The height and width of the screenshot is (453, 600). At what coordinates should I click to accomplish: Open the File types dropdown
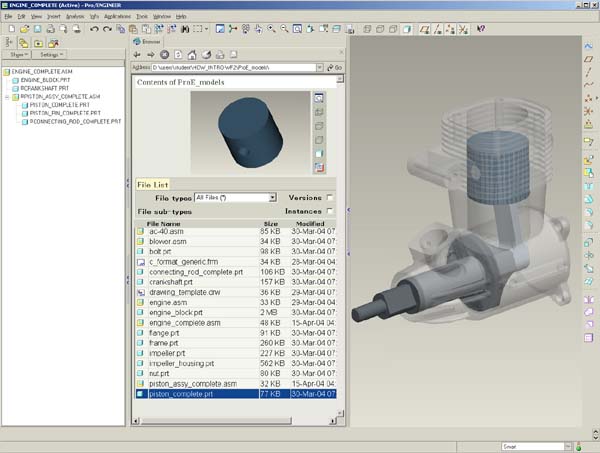point(272,198)
